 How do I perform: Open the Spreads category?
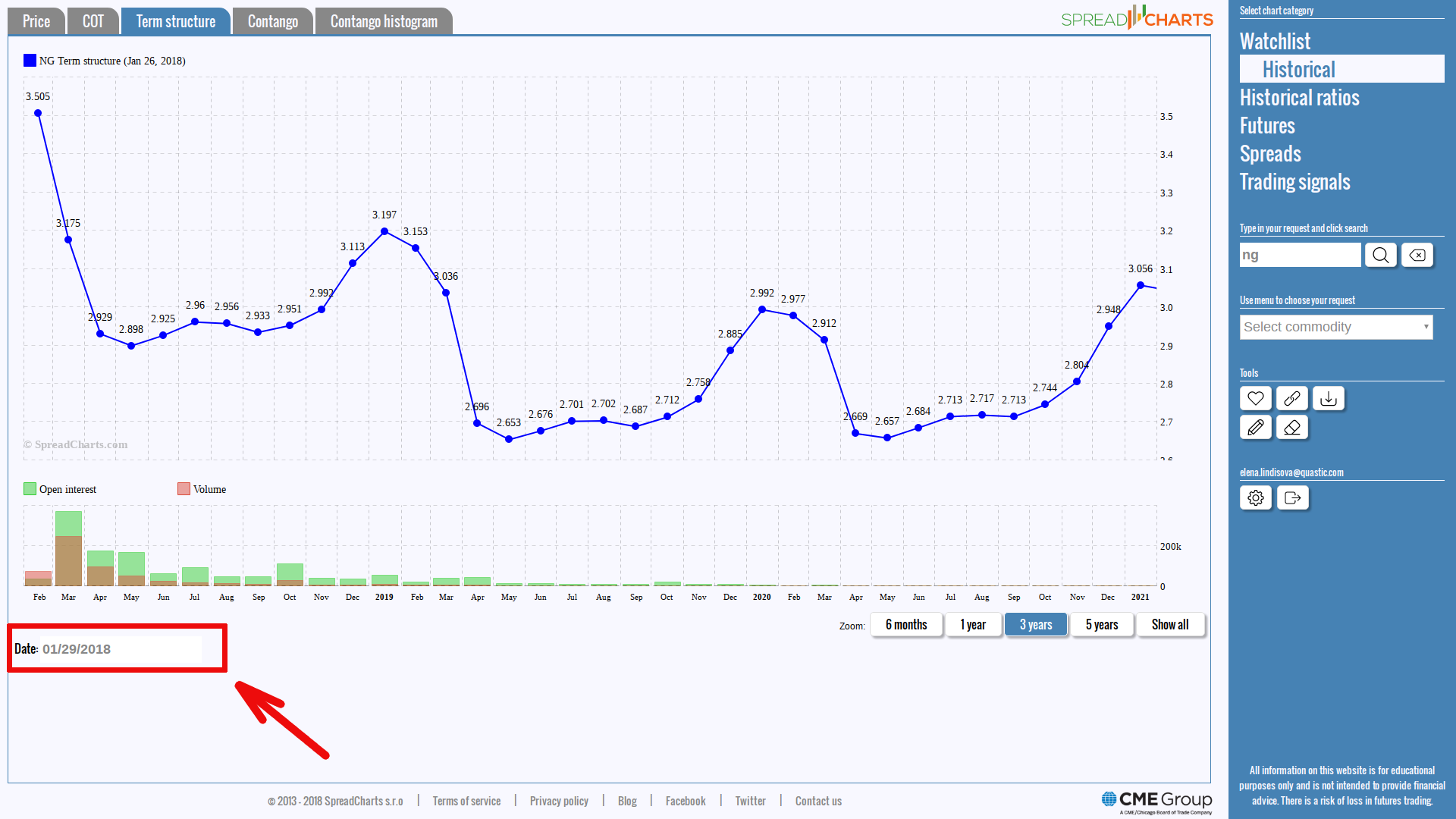(x=1270, y=153)
